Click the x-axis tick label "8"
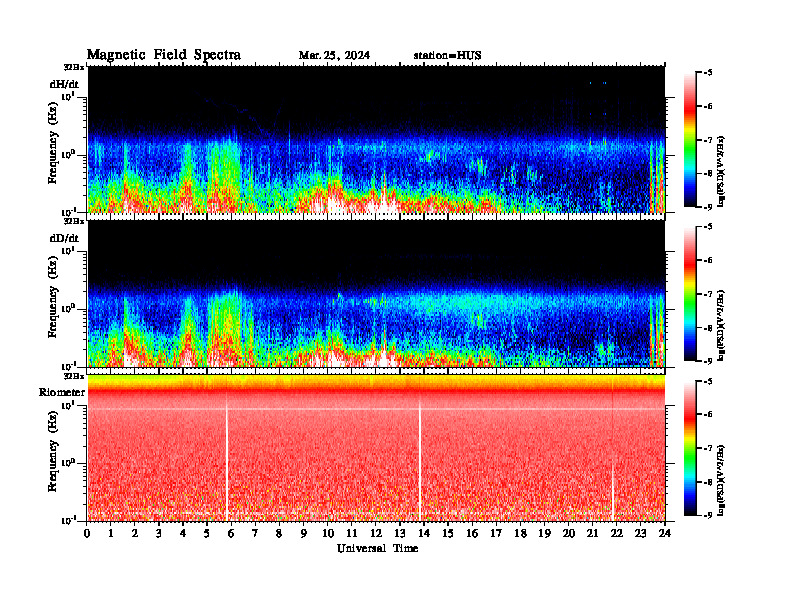 click(279, 533)
